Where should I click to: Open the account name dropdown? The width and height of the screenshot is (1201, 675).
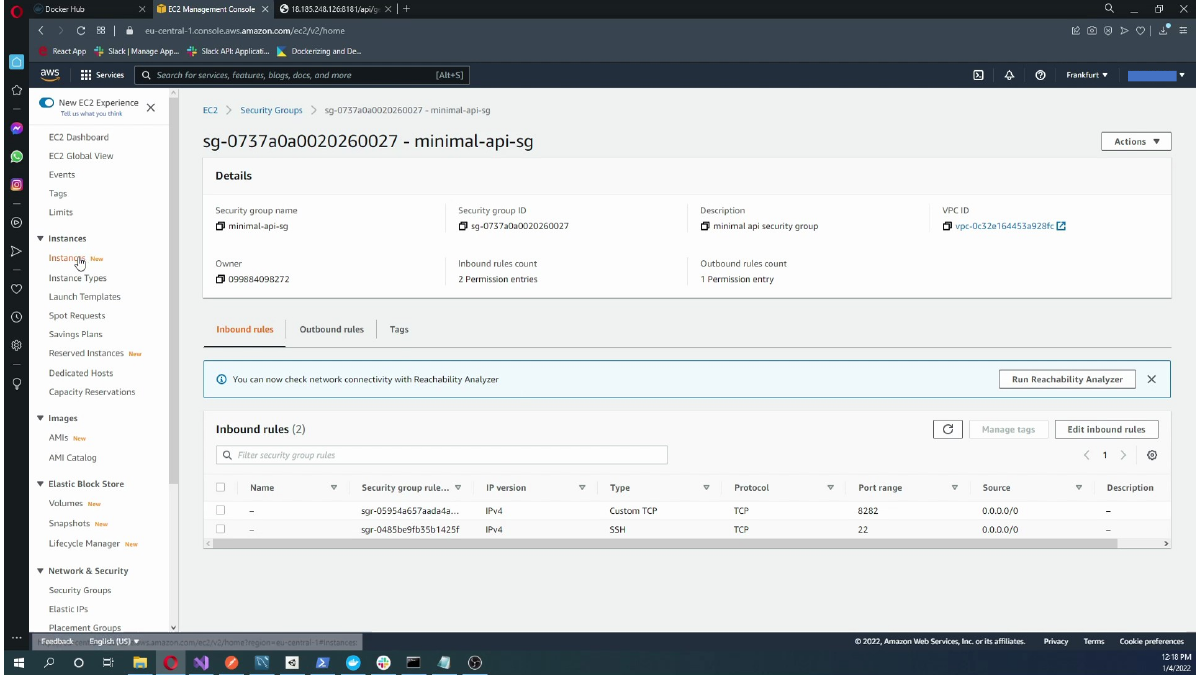[1156, 75]
